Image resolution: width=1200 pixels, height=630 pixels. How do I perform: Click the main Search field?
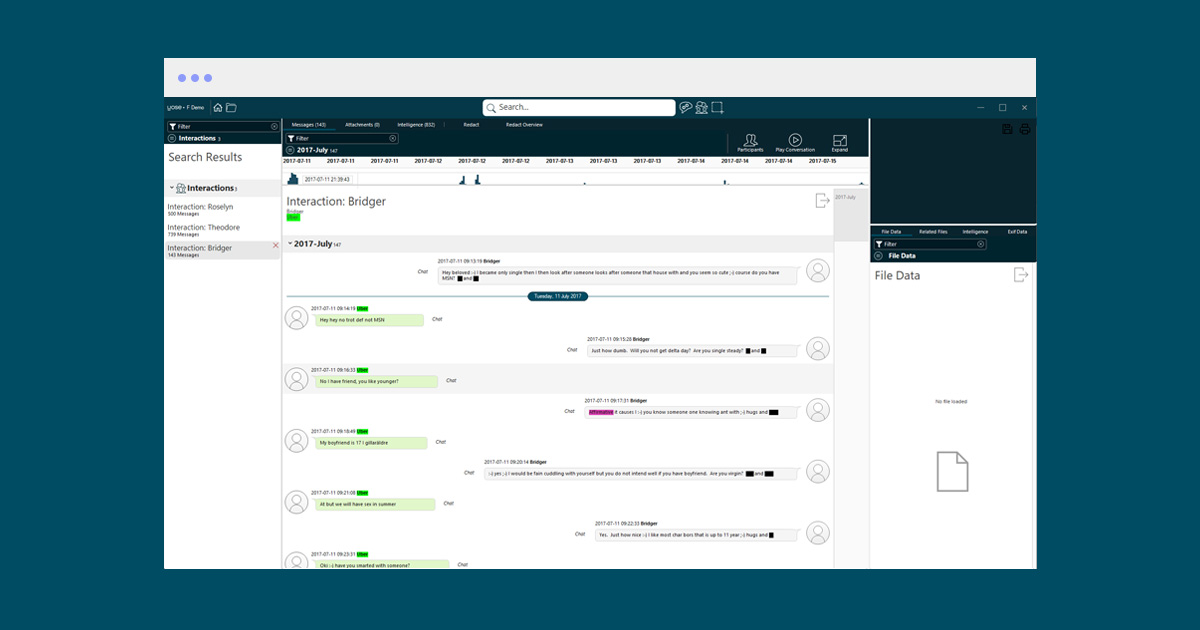pos(580,108)
